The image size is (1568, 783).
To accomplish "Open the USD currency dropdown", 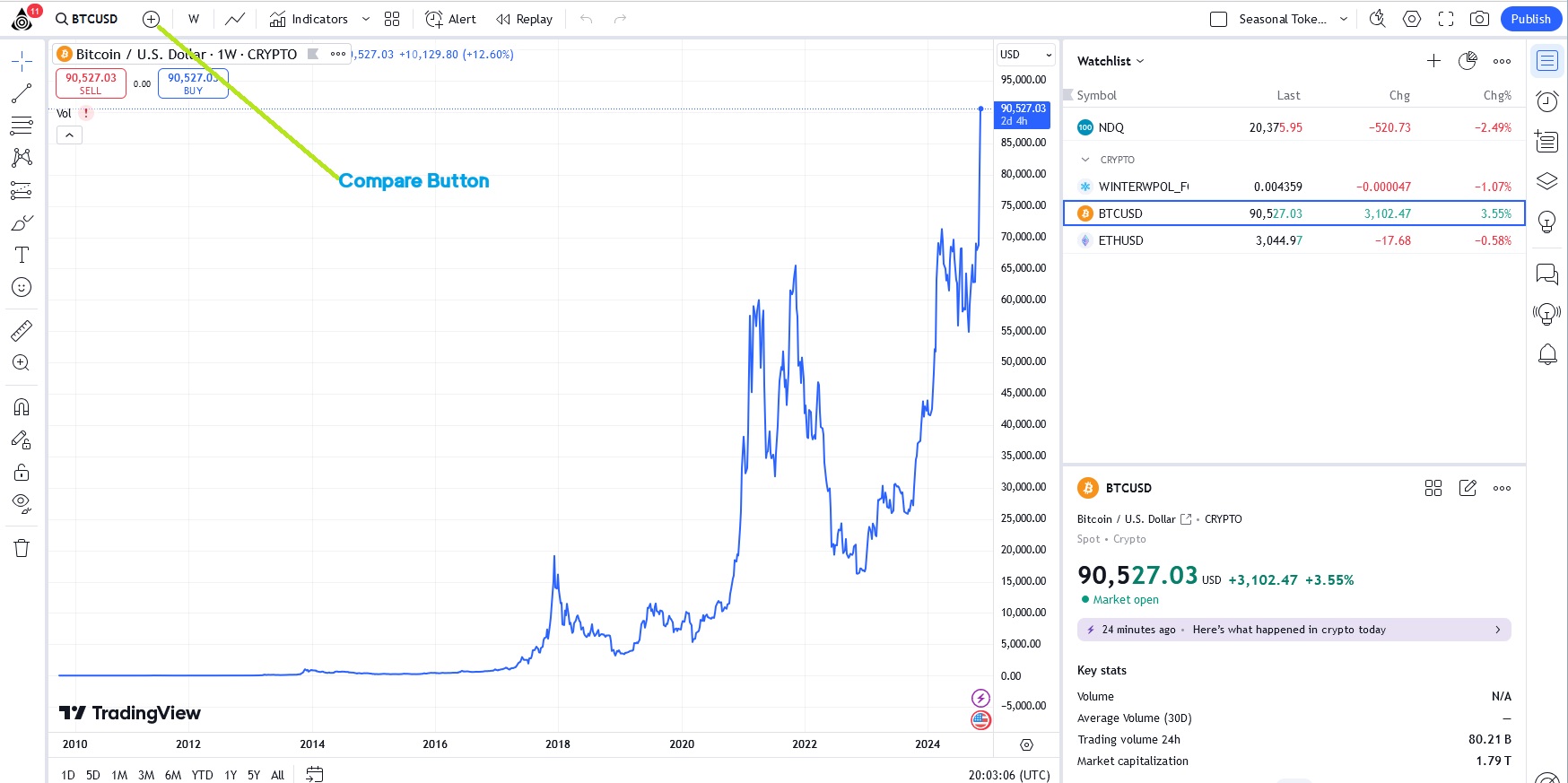I will (x=1025, y=55).
